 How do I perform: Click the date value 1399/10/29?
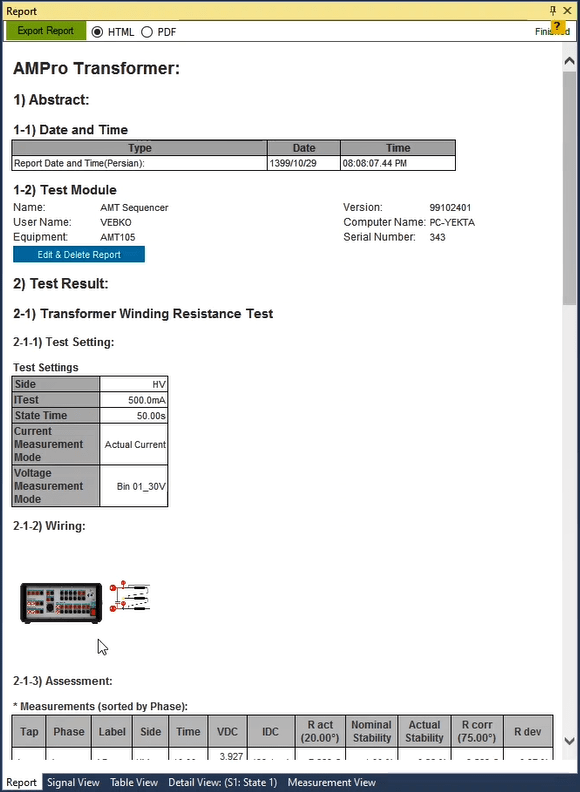coord(304,163)
